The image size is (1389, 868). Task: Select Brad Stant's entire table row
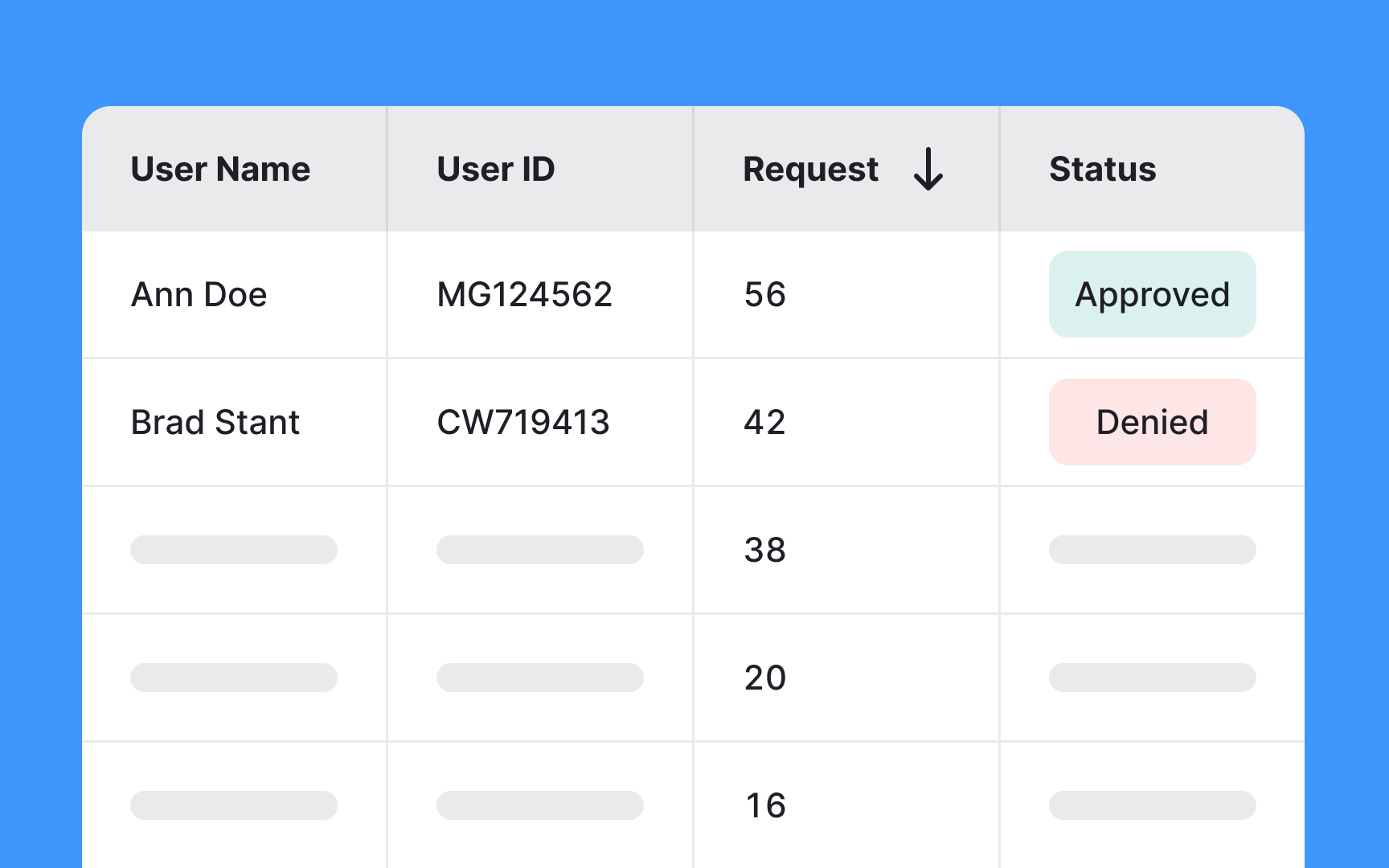coord(691,422)
